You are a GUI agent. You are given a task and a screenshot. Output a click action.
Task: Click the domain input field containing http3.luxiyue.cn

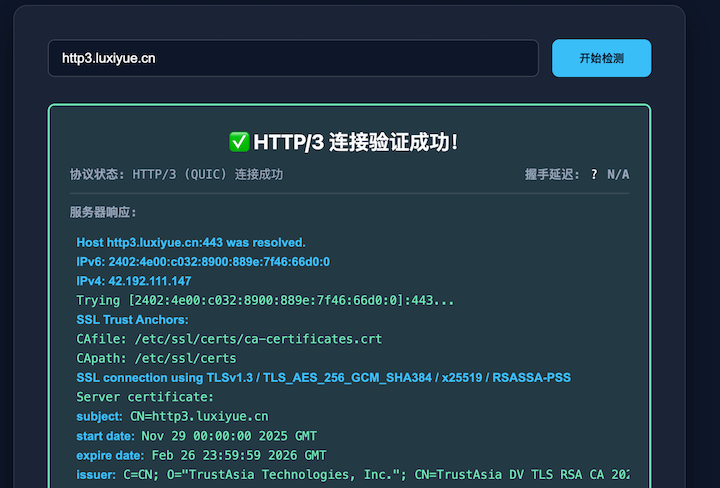[292, 58]
